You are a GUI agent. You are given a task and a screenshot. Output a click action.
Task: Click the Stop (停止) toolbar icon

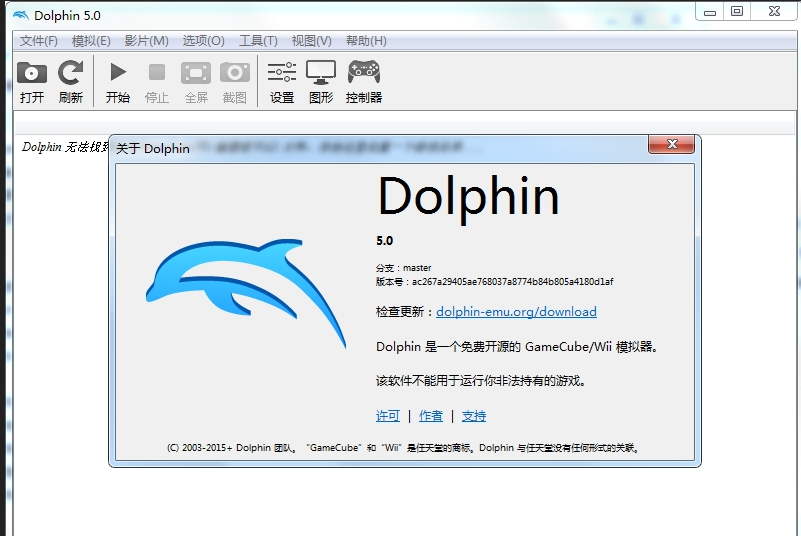tap(157, 82)
